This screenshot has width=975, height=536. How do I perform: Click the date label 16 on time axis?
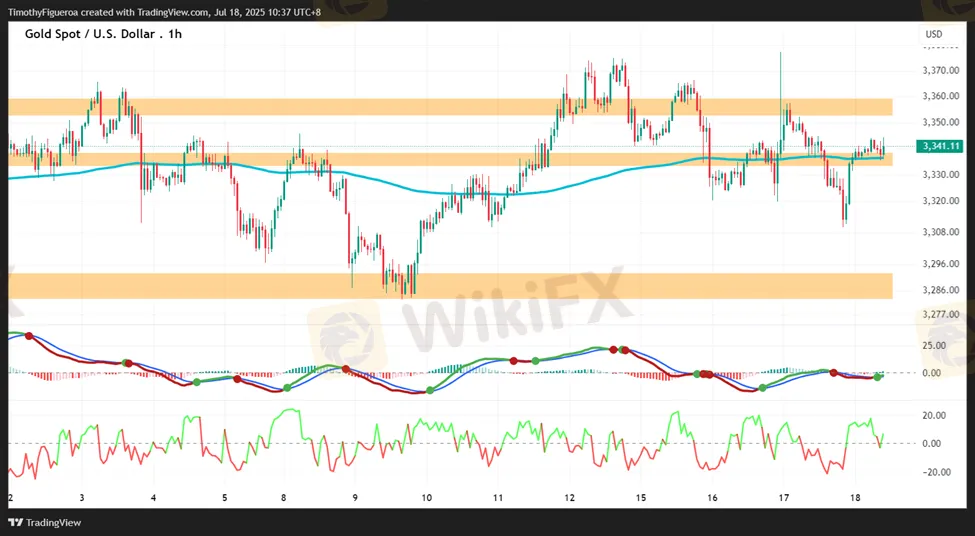pyautogui.click(x=713, y=498)
